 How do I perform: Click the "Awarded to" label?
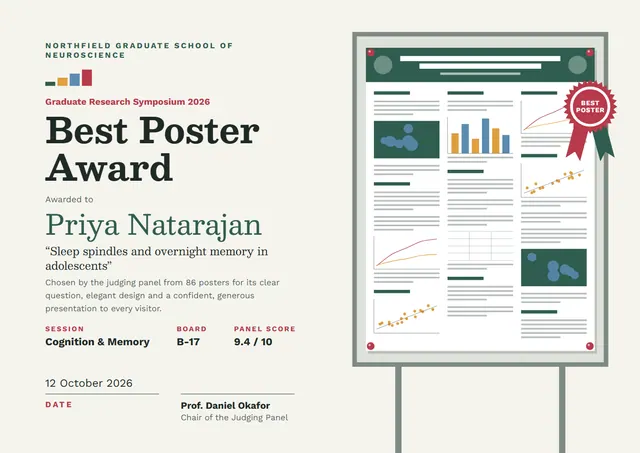tap(69, 199)
